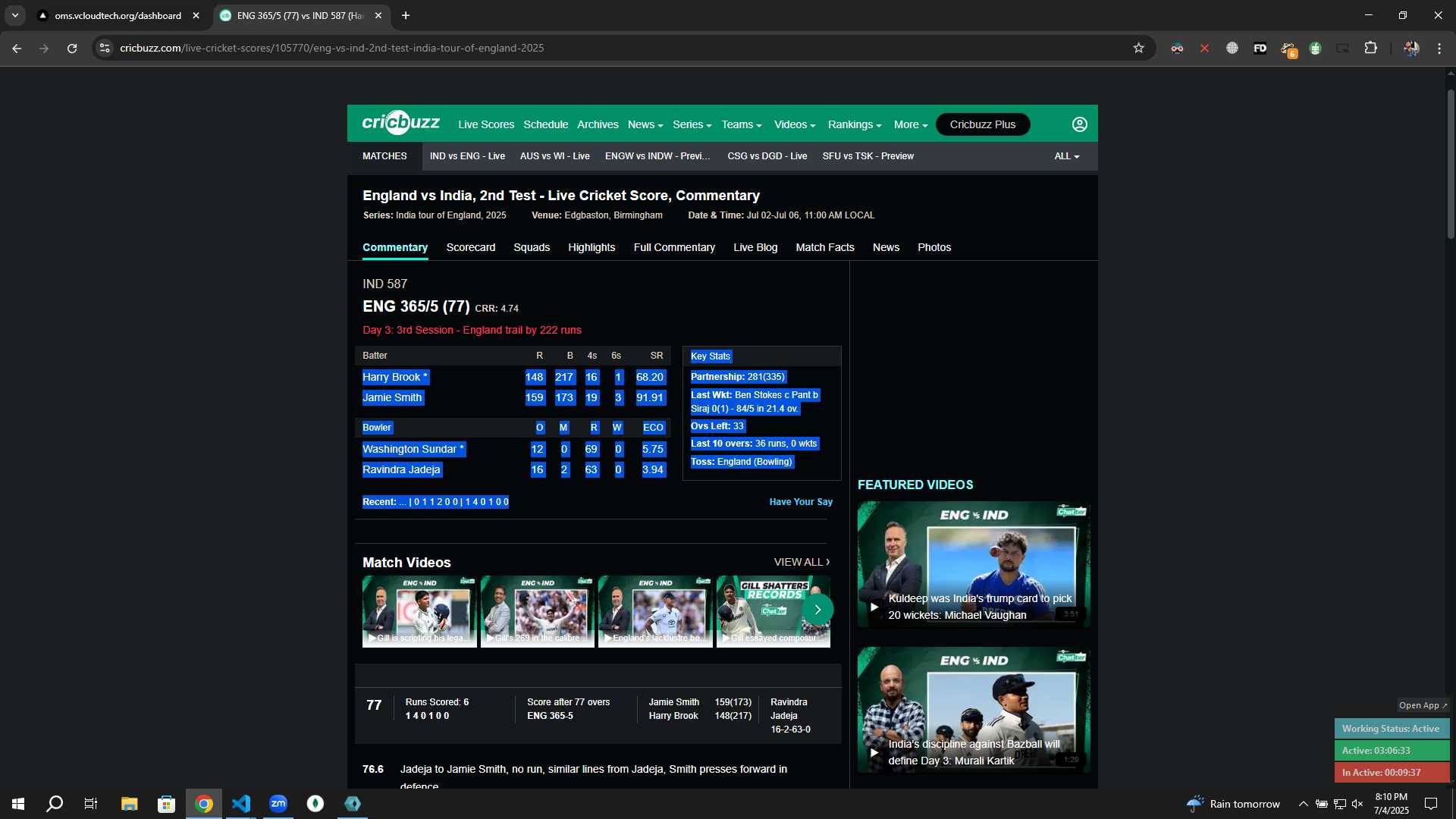The height and width of the screenshot is (819, 1456).
Task: Open the Gill is scripting his legacy video thumbnail
Action: 419,611
